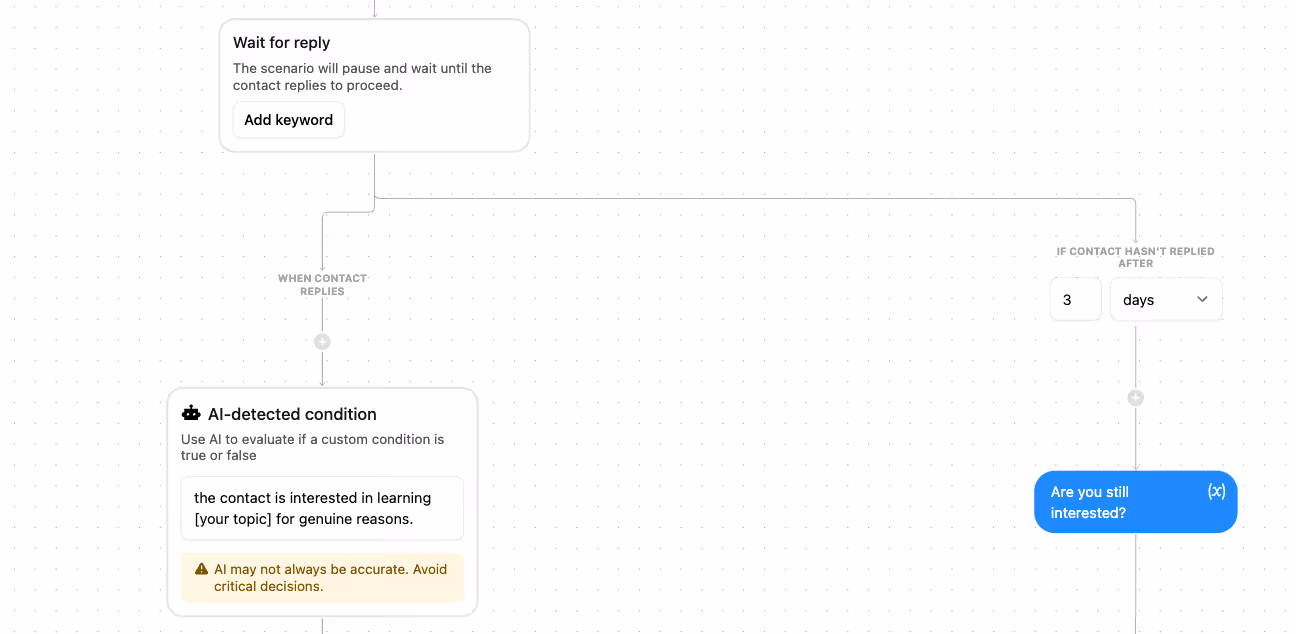The image size is (1296, 634).
Task: Click the warning triangle icon in AI notice
Action: point(202,569)
